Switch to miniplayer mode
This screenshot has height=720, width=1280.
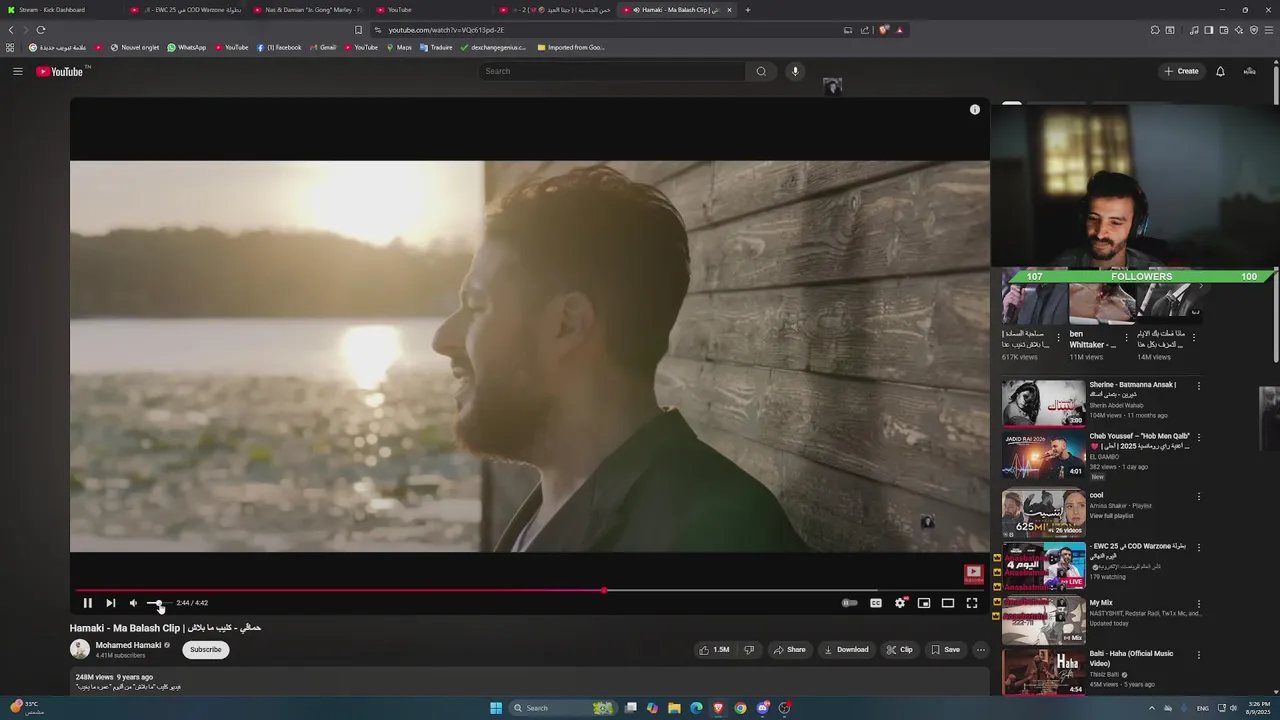coord(924,603)
